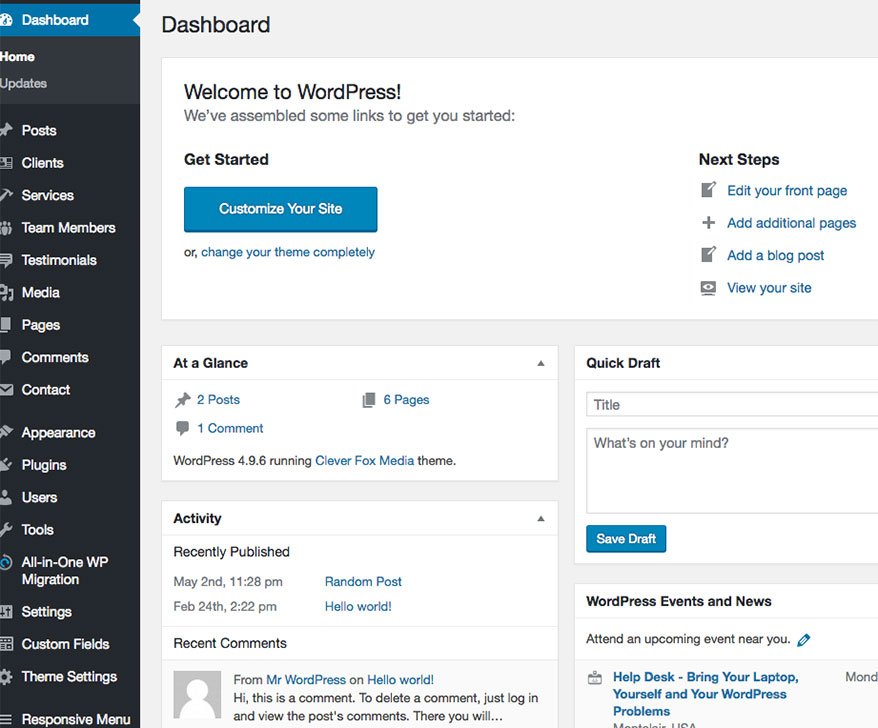Click the Users person icon in sidebar
The width and height of the screenshot is (878, 728).
point(6,497)
